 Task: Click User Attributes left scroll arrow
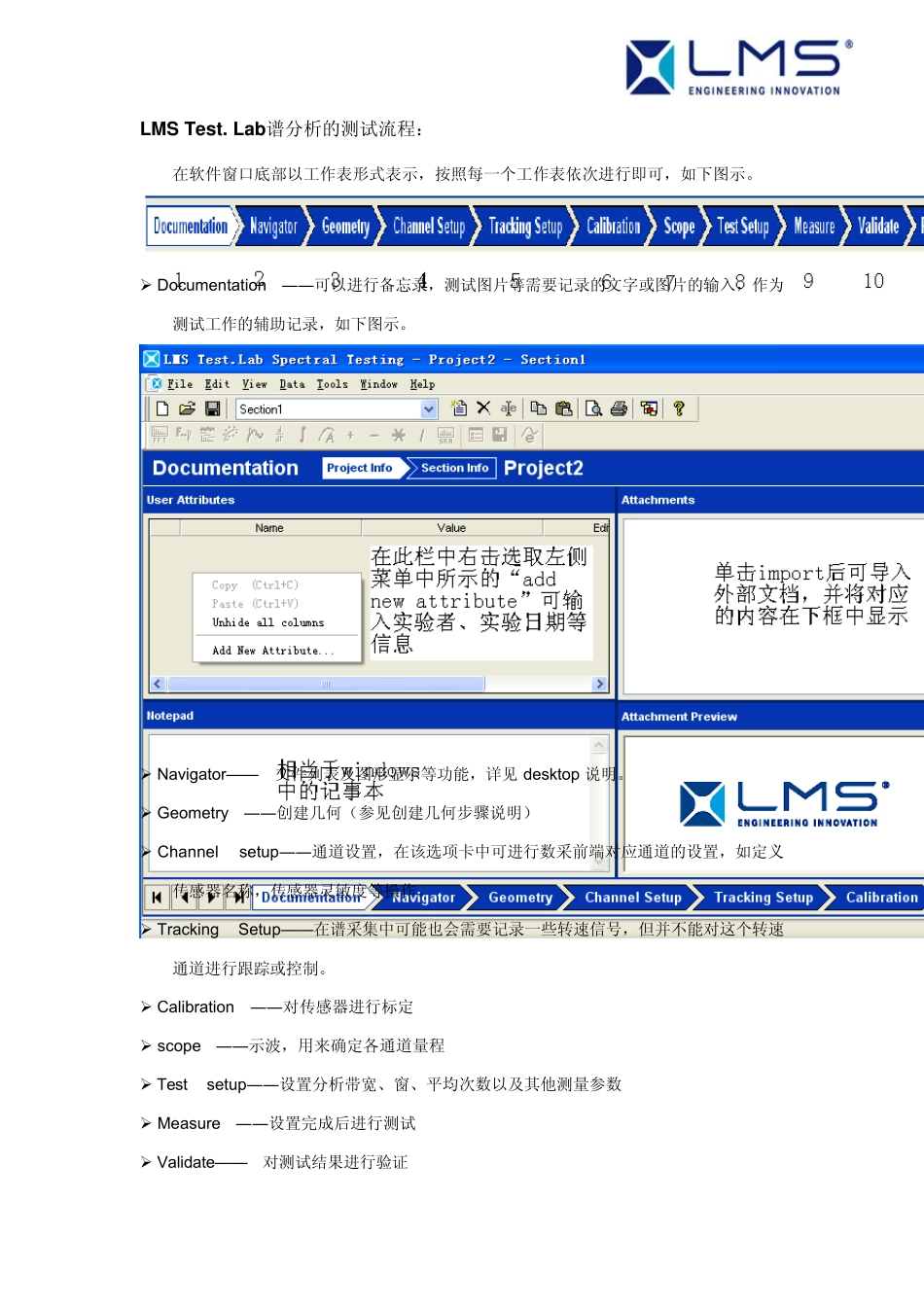158,685
